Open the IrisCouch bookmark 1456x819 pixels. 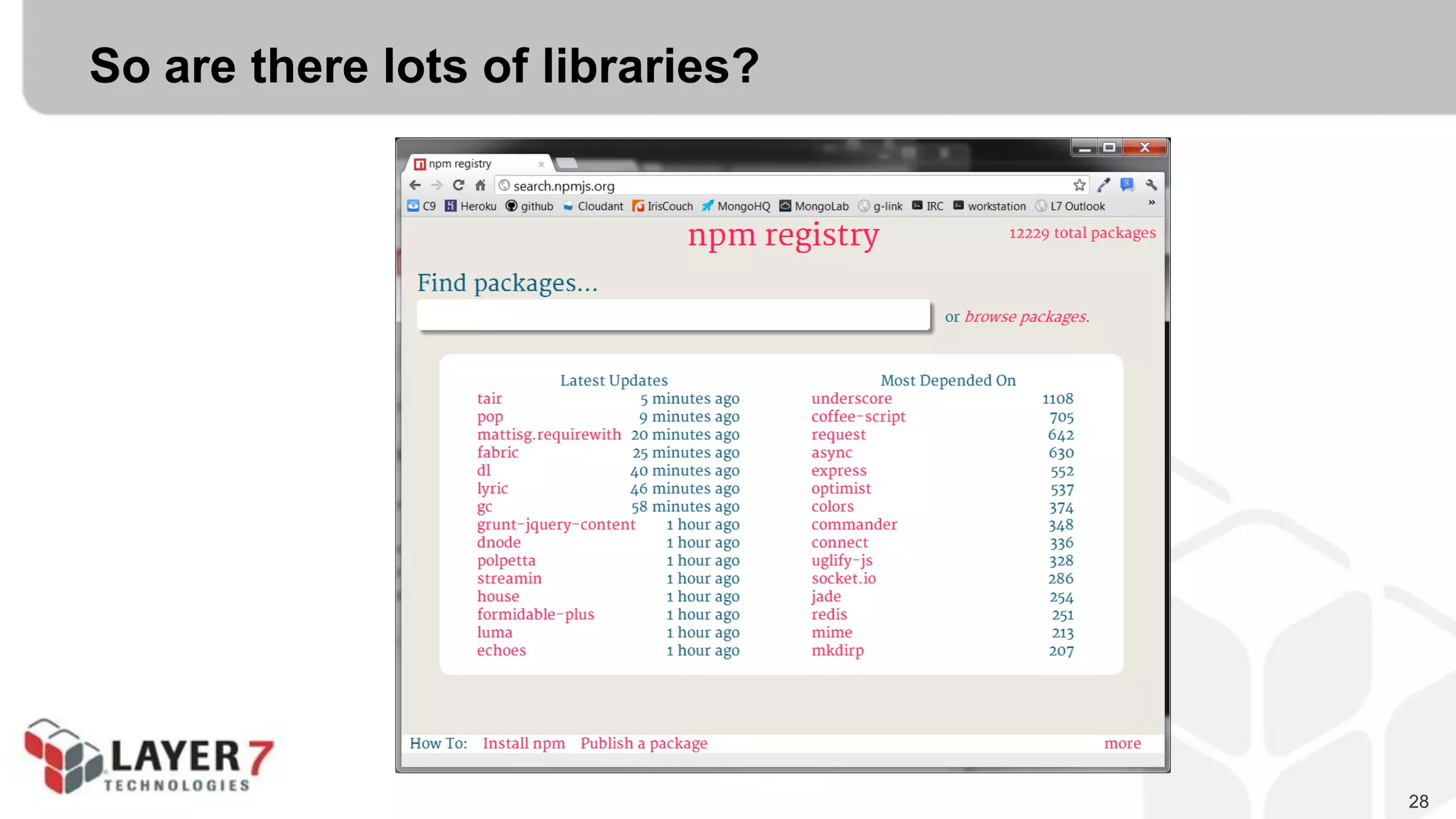(x=662, y=206)
